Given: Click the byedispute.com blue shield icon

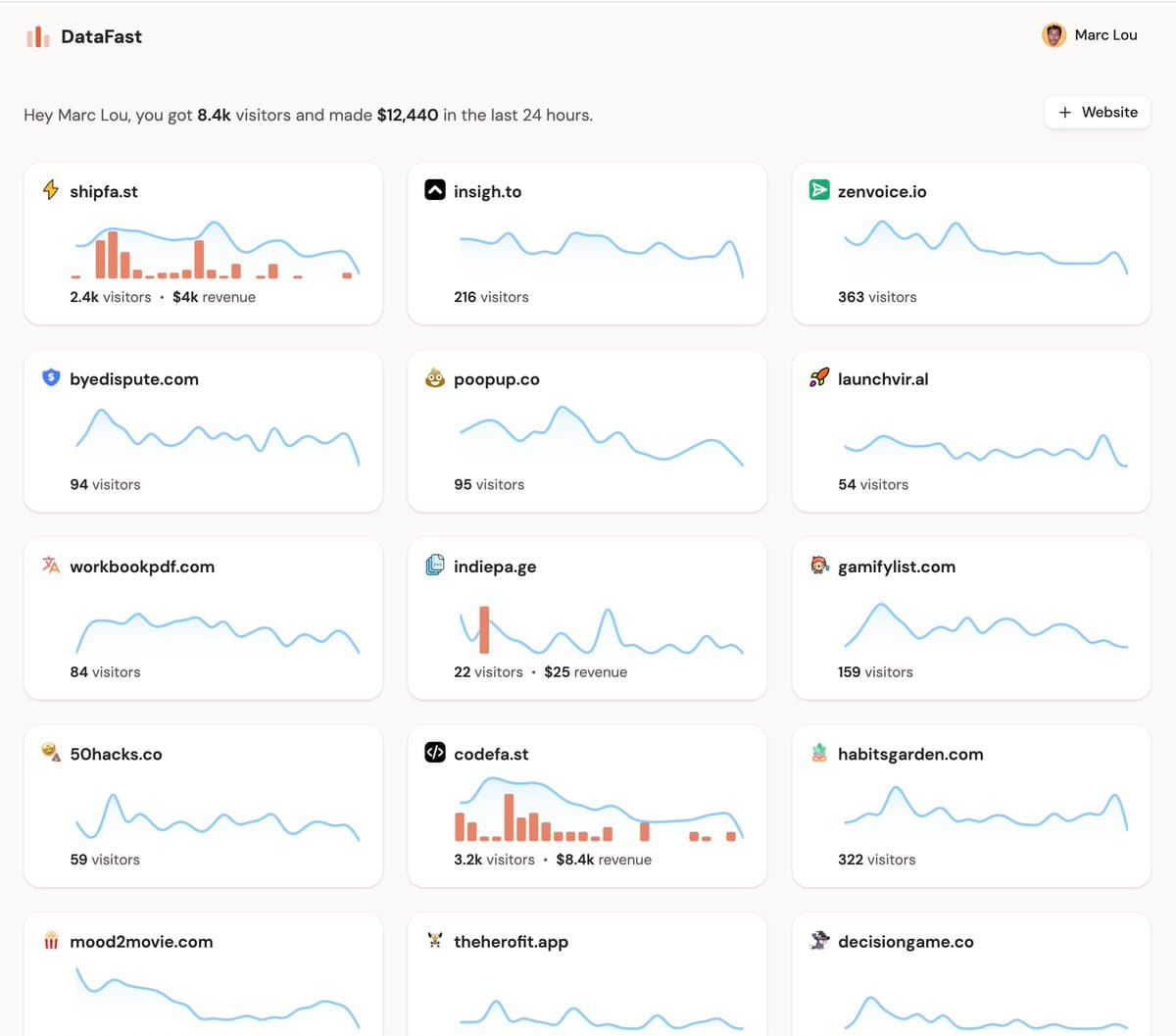Looking at the screenshot, I should (x=51, y=377).
